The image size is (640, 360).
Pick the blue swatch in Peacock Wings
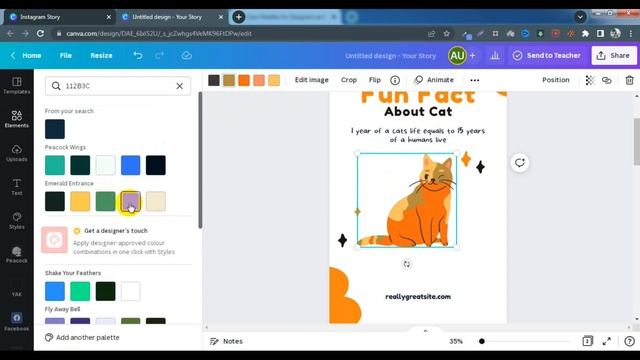coord(131,165)
